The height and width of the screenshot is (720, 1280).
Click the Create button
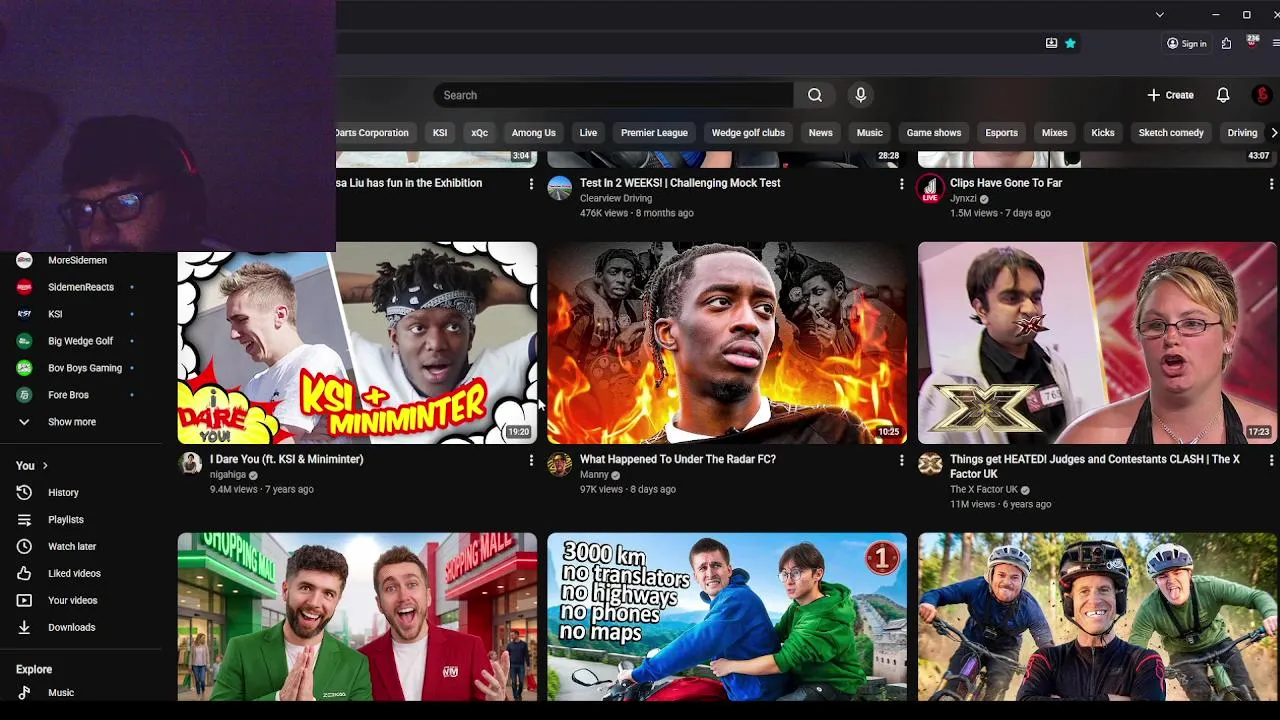coord(1170,95)
